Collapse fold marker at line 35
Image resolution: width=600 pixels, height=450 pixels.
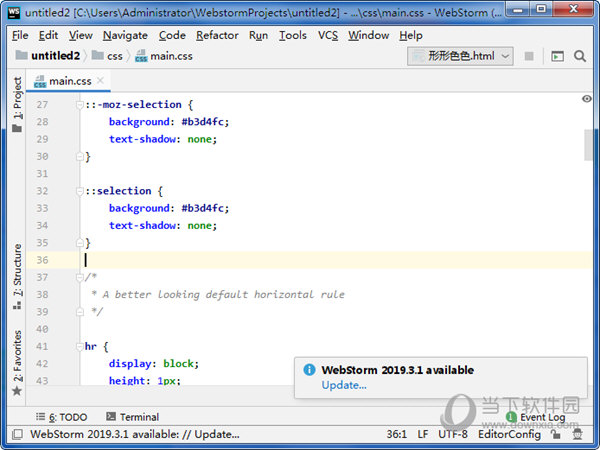coord(80,243)
